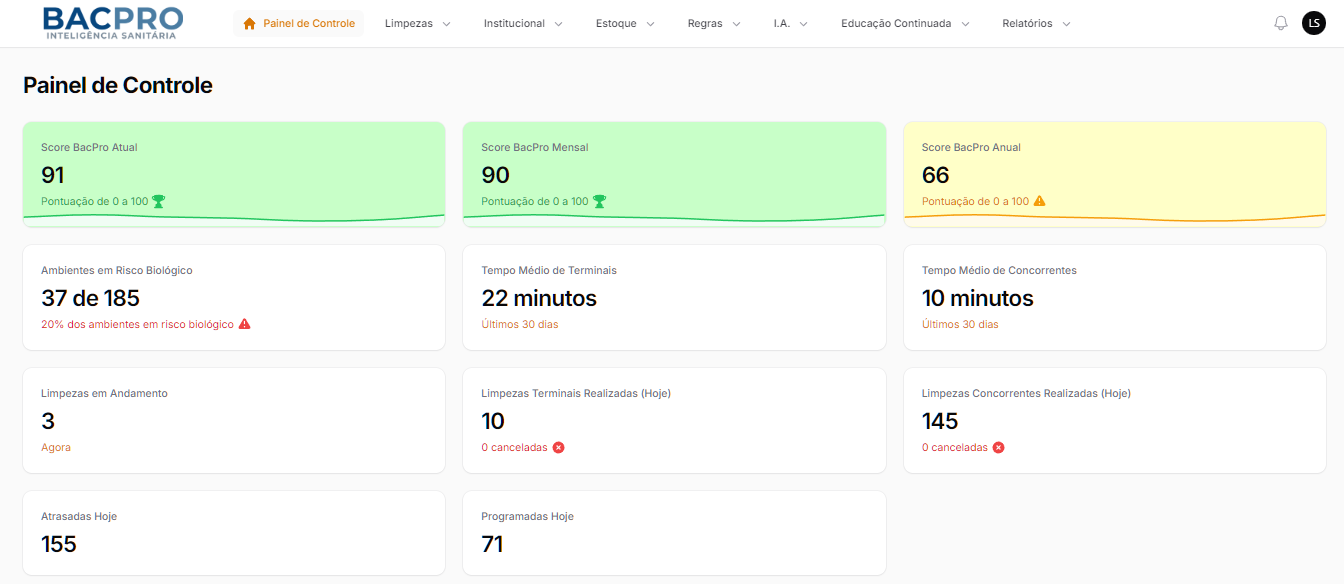Screen dimensions: 1344x584
Task: Click the red alert icon for risco biológico
Action: pos(244,324)
